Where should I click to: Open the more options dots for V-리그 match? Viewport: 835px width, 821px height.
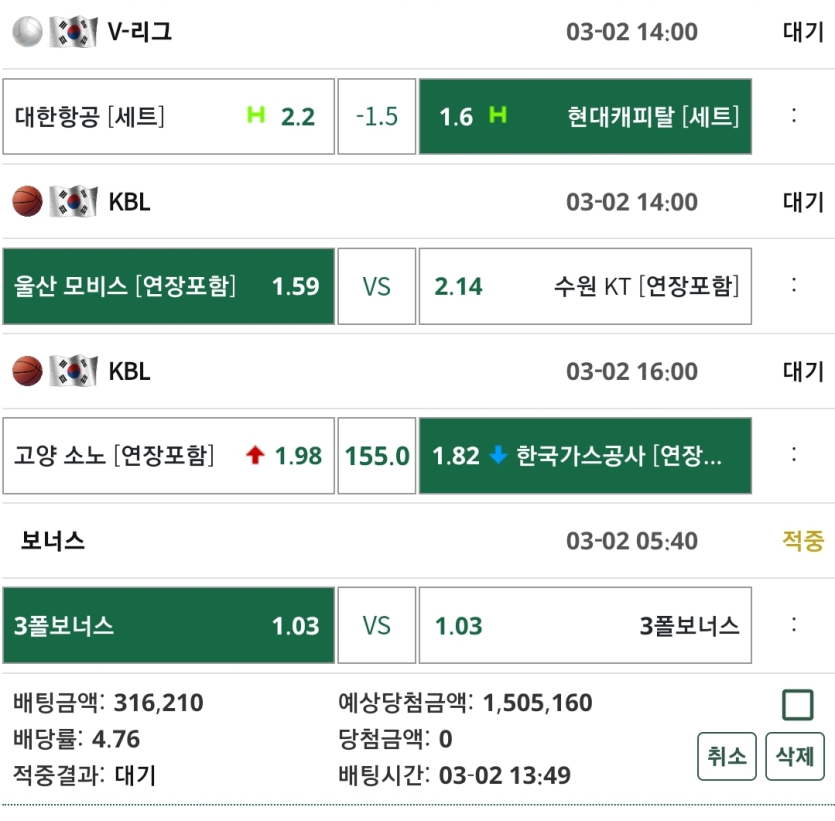coord(794,116)
